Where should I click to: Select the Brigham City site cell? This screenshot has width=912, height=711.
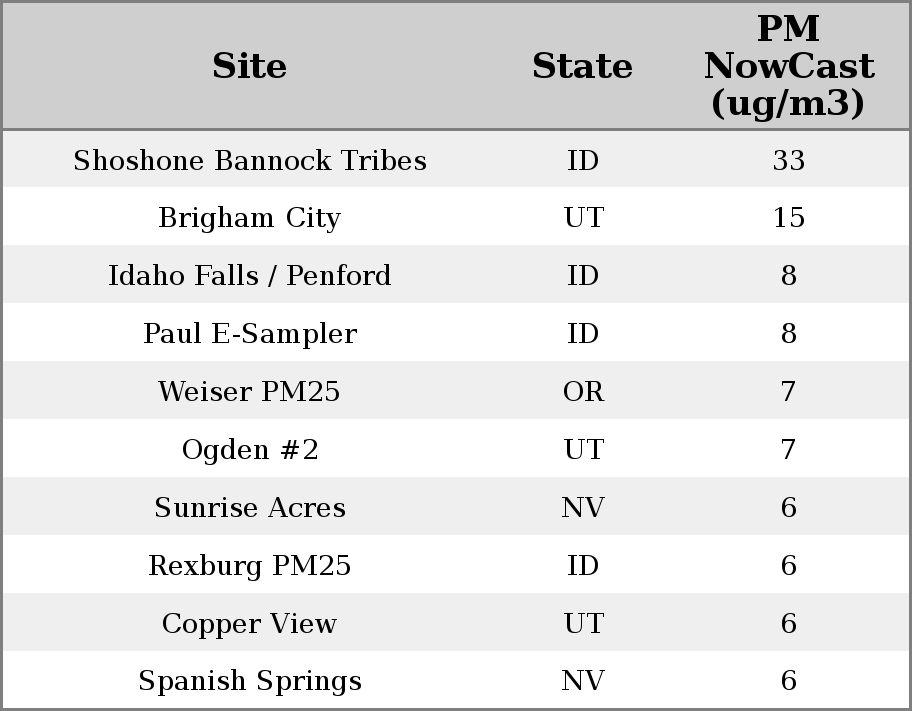click(250, 218)
